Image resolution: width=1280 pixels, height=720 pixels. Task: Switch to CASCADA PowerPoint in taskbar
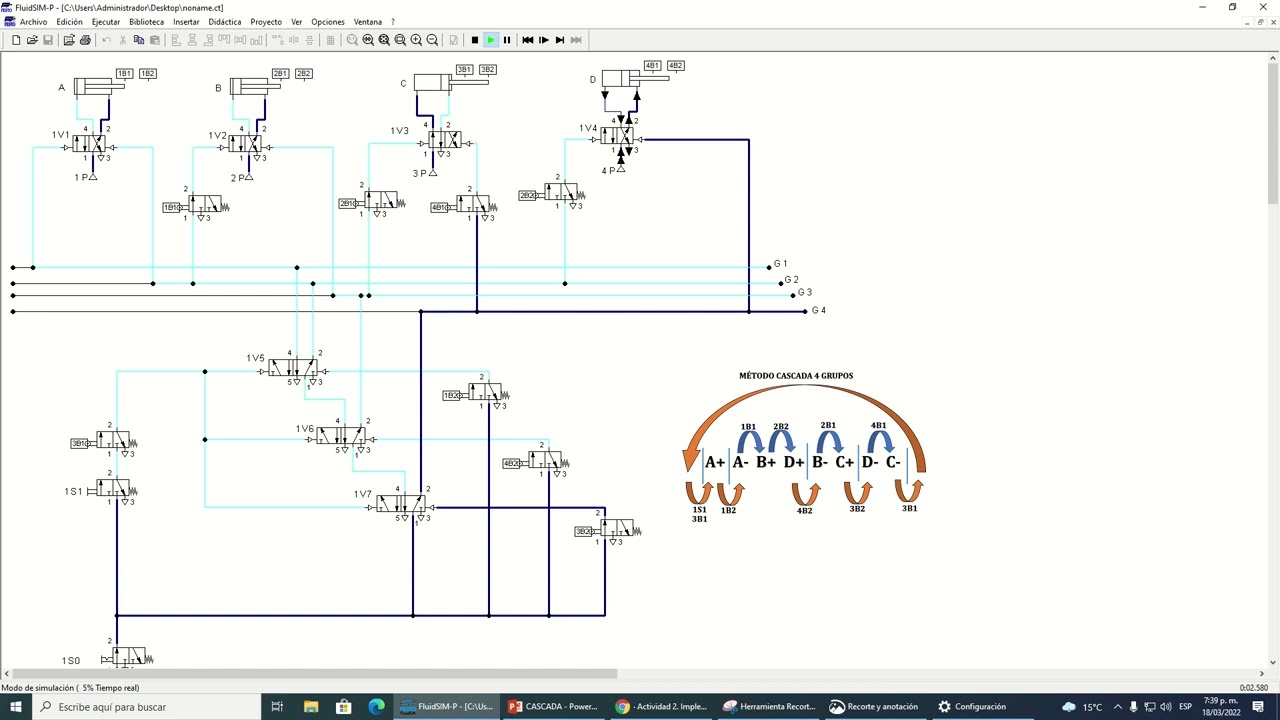pyautogui.click(x=553, y=706)
